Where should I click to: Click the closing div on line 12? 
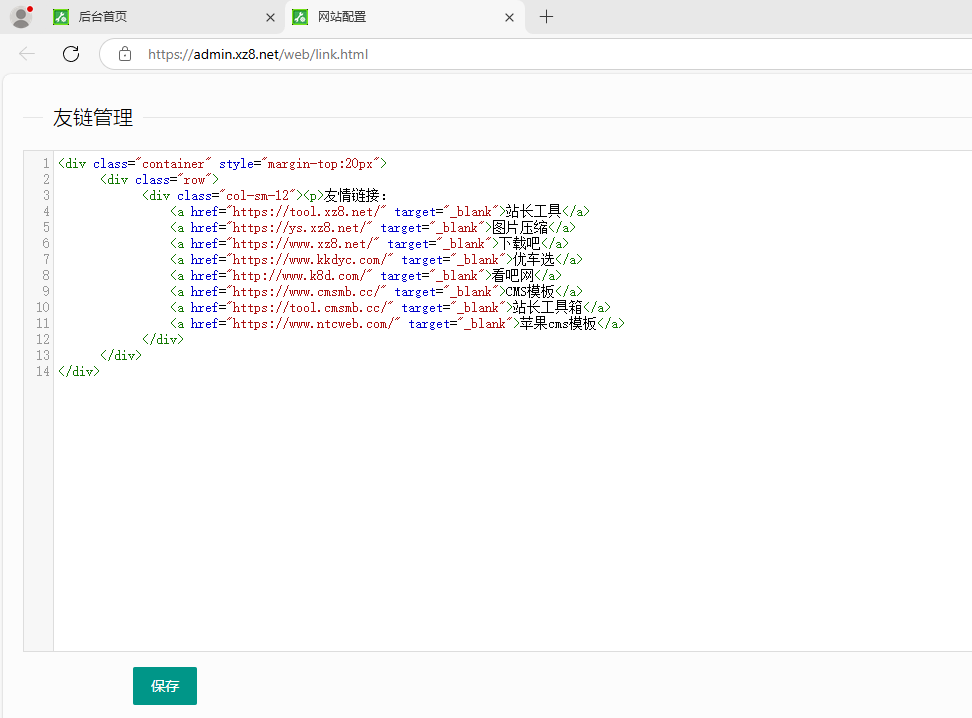163,340
